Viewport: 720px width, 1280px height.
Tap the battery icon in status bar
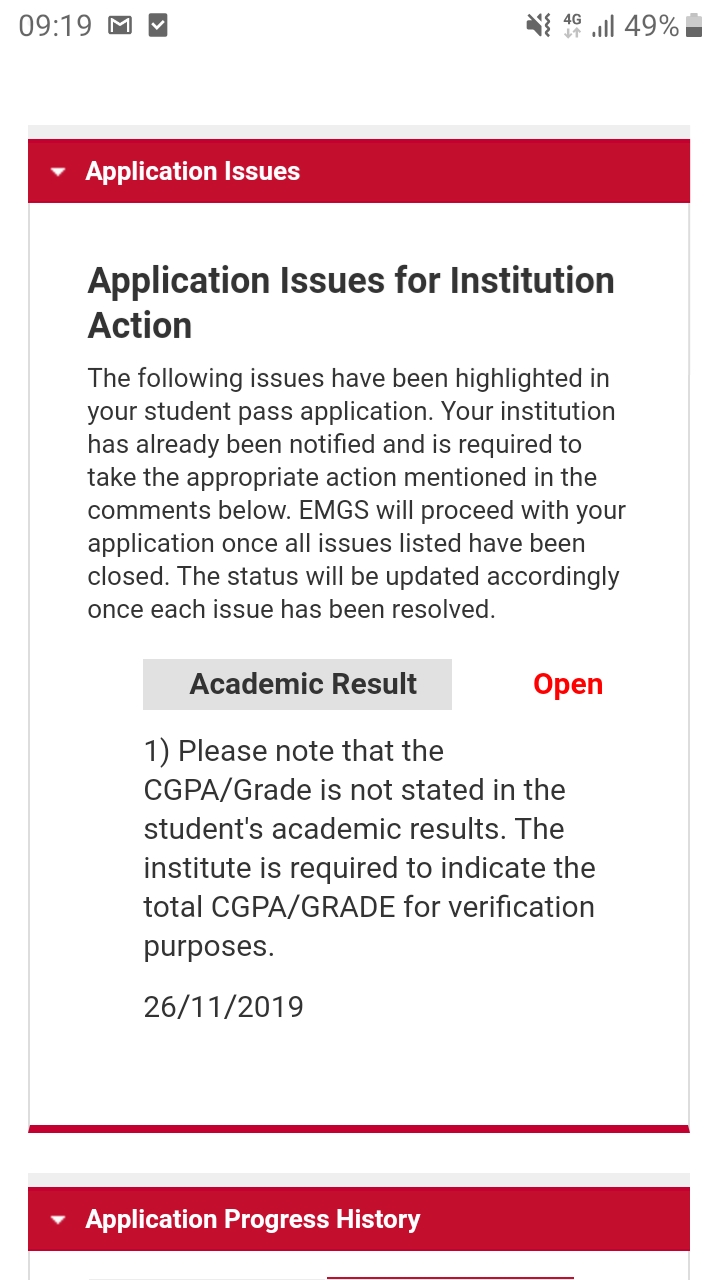[695, 27]
